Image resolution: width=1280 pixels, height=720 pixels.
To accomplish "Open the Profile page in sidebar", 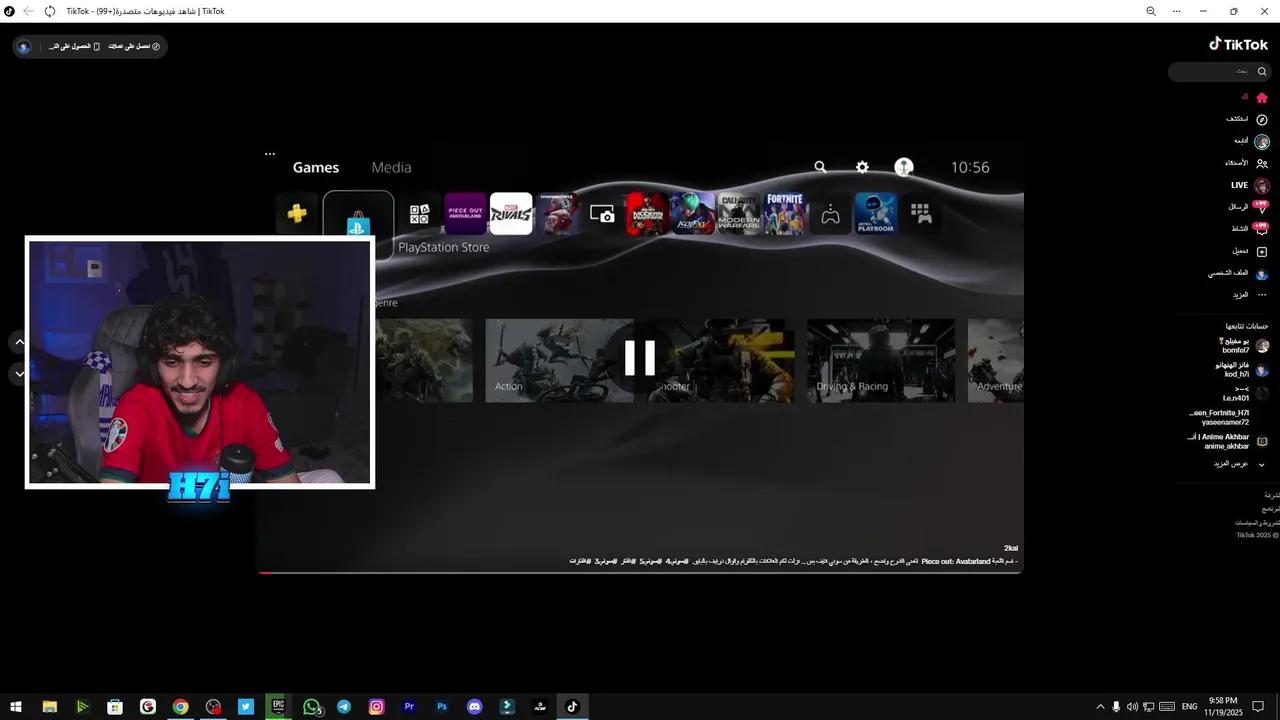I will pyautogui.click(x=1239, y=273).
